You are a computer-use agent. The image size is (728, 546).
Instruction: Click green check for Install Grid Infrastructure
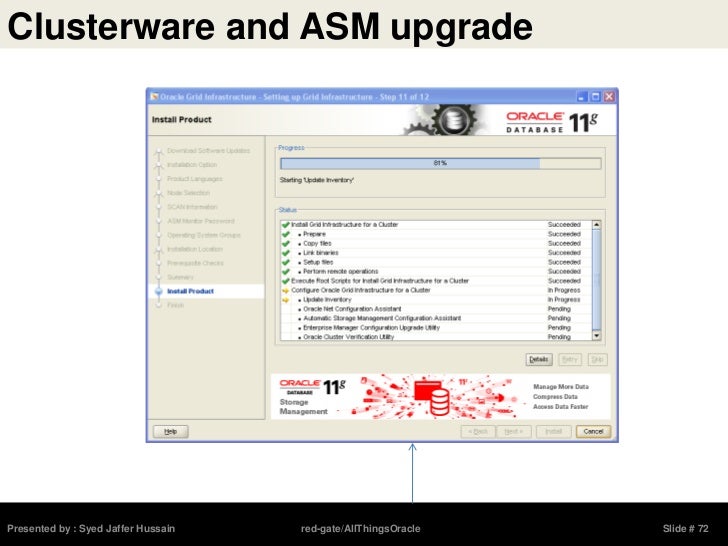coord(286,225)
